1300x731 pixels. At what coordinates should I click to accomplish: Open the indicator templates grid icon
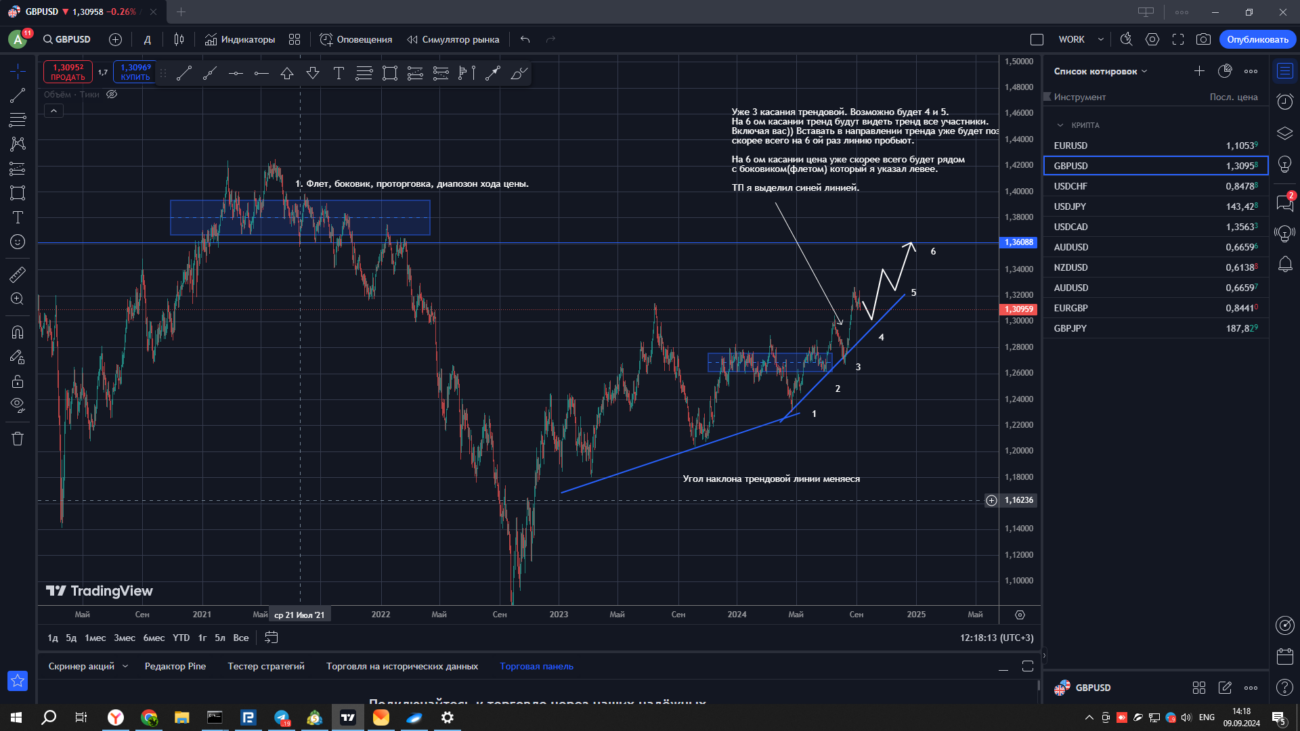(x=294, y=39)
